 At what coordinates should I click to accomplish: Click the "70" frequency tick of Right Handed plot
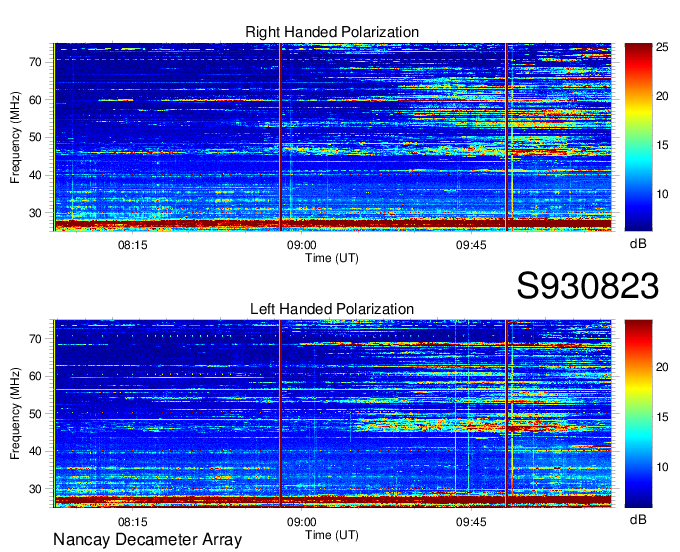coord(36,62)
